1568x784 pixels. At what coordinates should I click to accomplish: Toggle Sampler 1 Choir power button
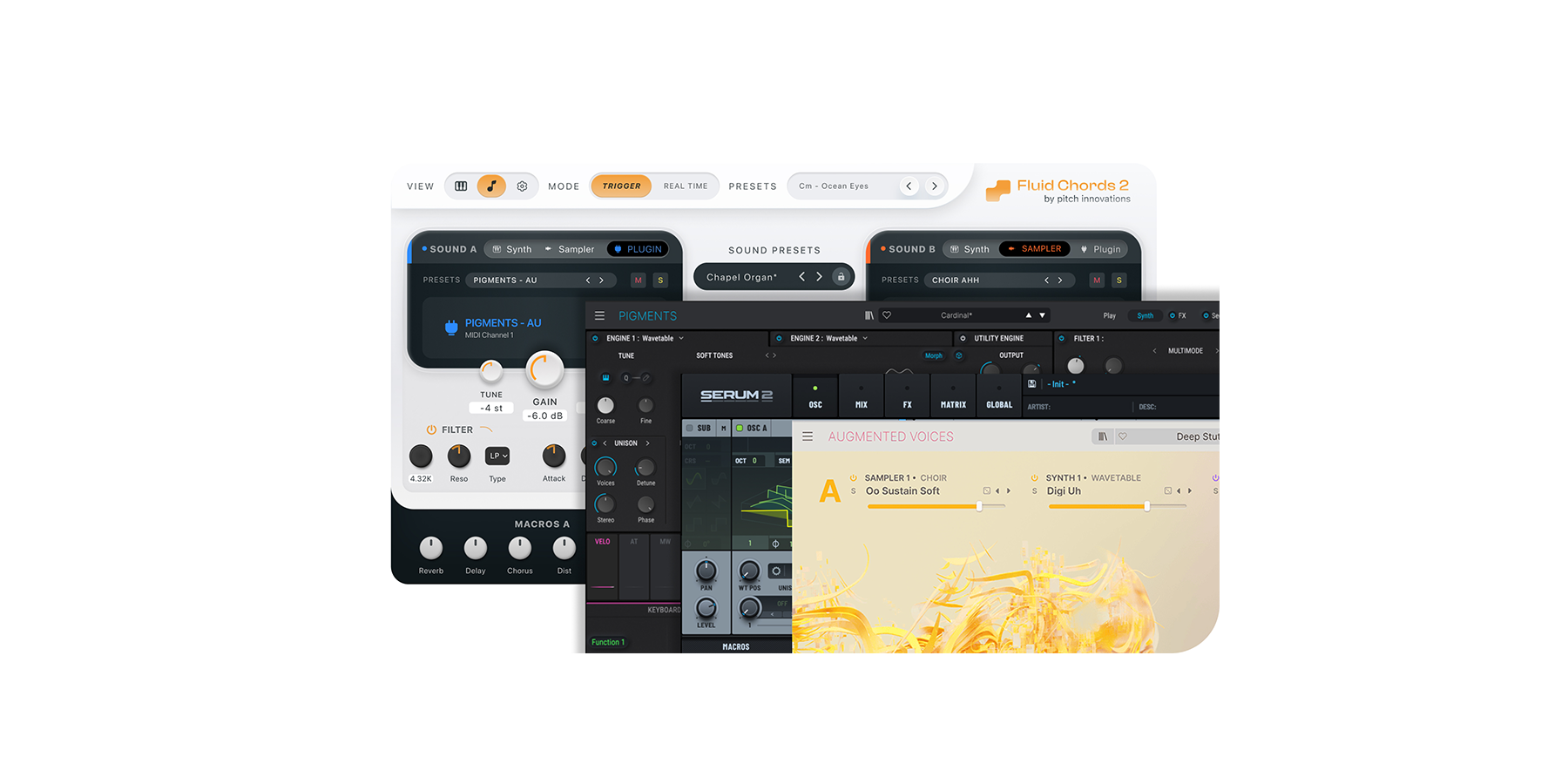(853, 477)
